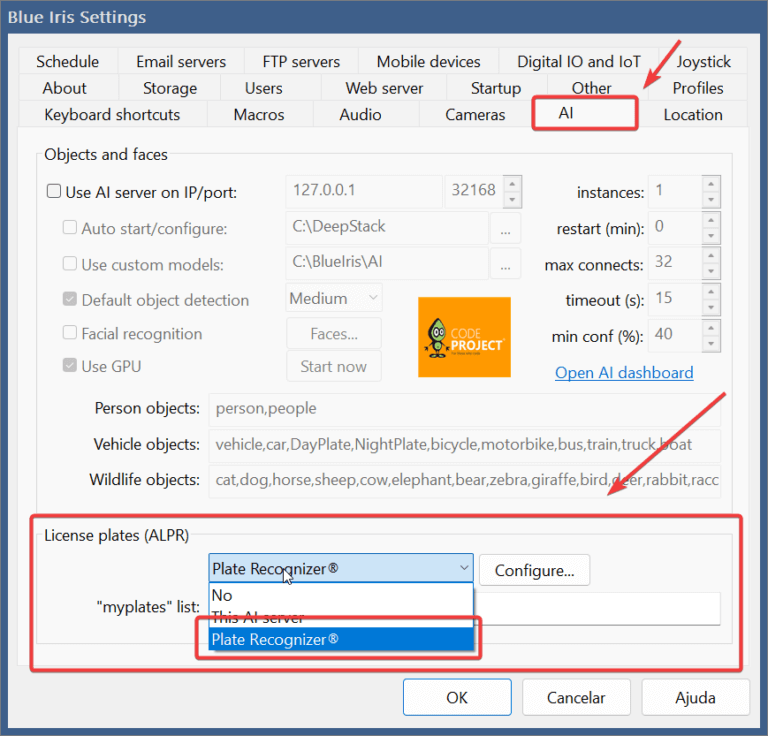This screenshot has height=736, width=768.
Task: Click the Start now button
Action: click(x=334, y=366)
